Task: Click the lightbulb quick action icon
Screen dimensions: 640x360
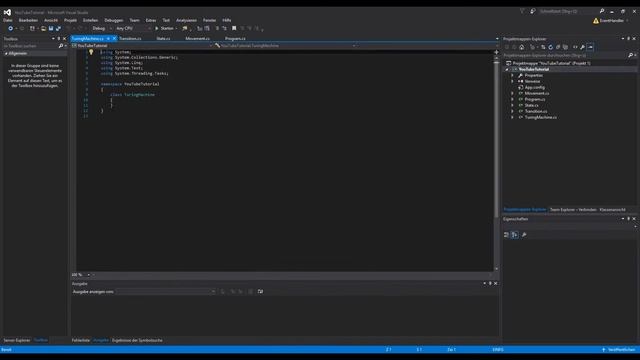Action: point(91,52)
